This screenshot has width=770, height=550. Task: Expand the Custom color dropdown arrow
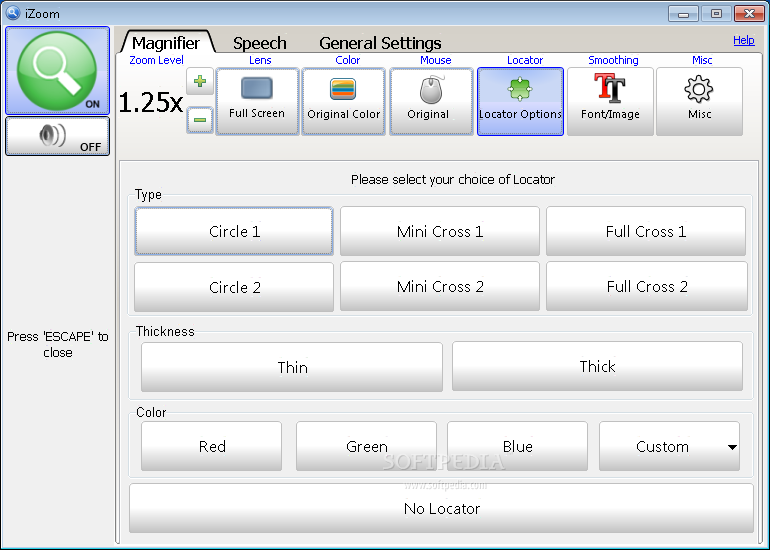coord(732,447)
